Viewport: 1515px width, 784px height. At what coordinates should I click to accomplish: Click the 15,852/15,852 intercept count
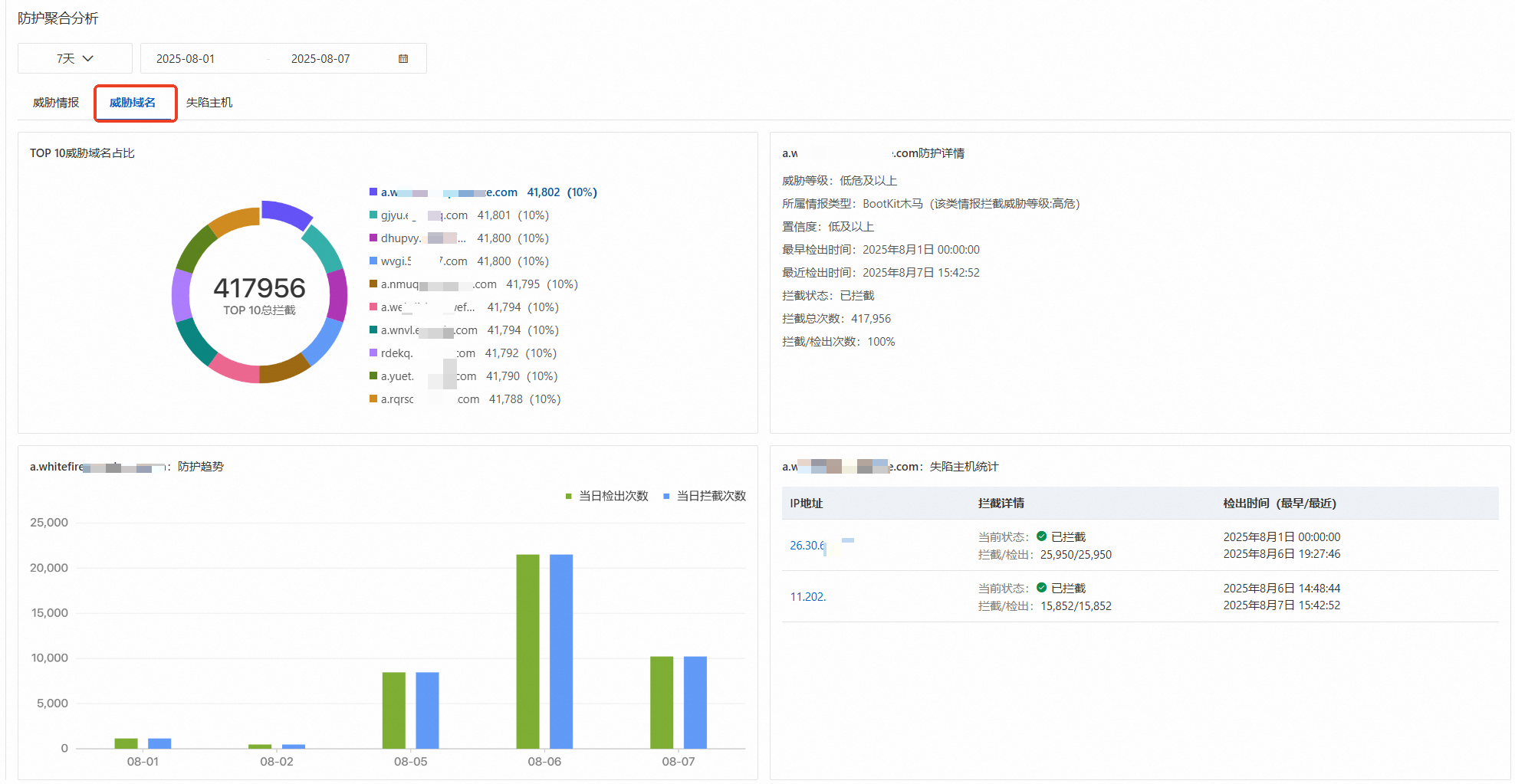pyautogui.click(x=1076, y=606)
